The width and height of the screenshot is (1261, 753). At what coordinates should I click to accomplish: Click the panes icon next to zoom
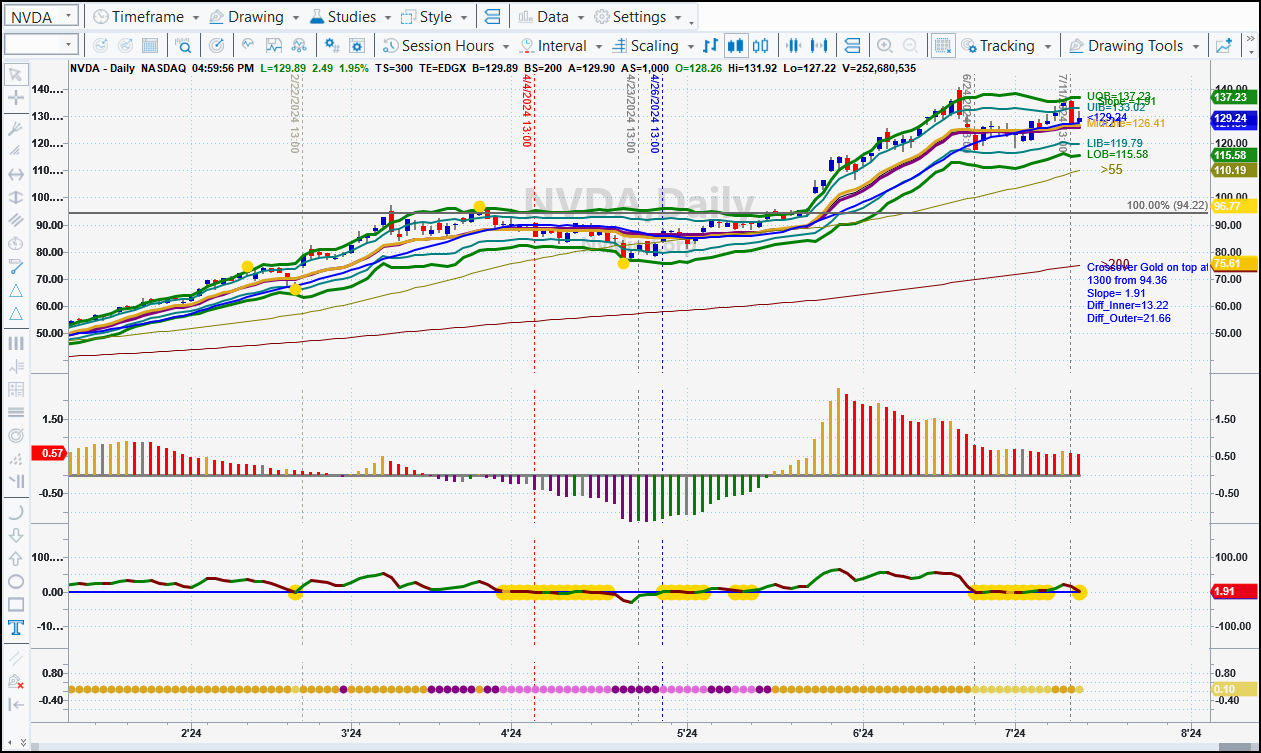coord(852,46)
